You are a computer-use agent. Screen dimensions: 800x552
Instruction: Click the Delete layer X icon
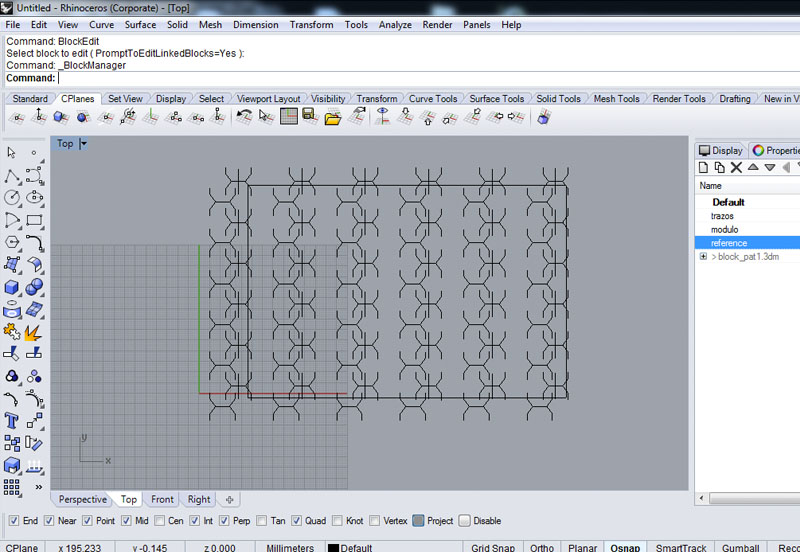(x=736, y=167)
